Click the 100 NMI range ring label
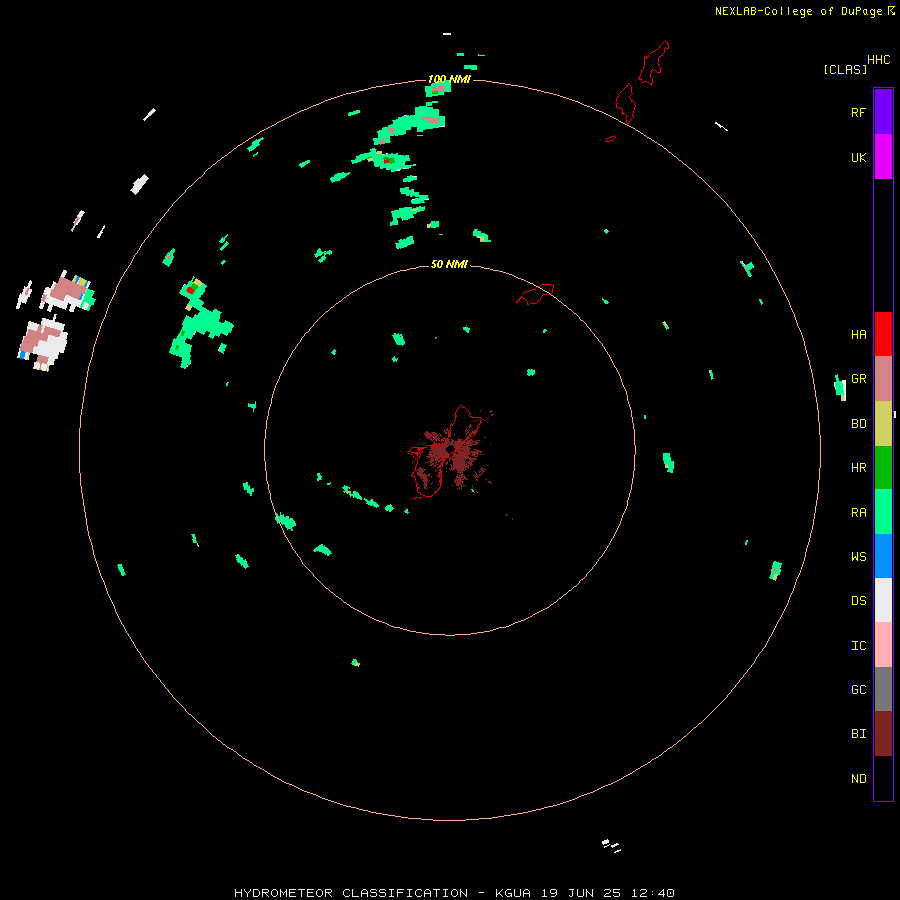Viewport: 900px width, 900px height. [x=449, y=79]
